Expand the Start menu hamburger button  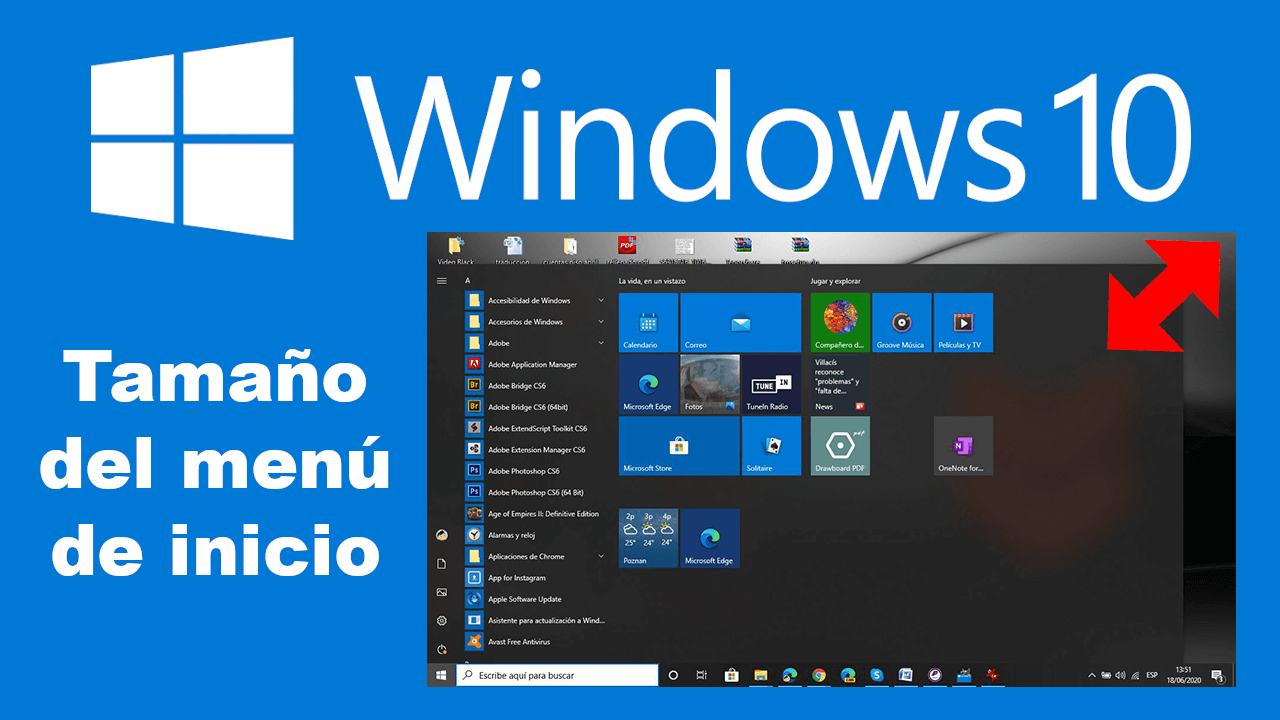tap(441, 281)
